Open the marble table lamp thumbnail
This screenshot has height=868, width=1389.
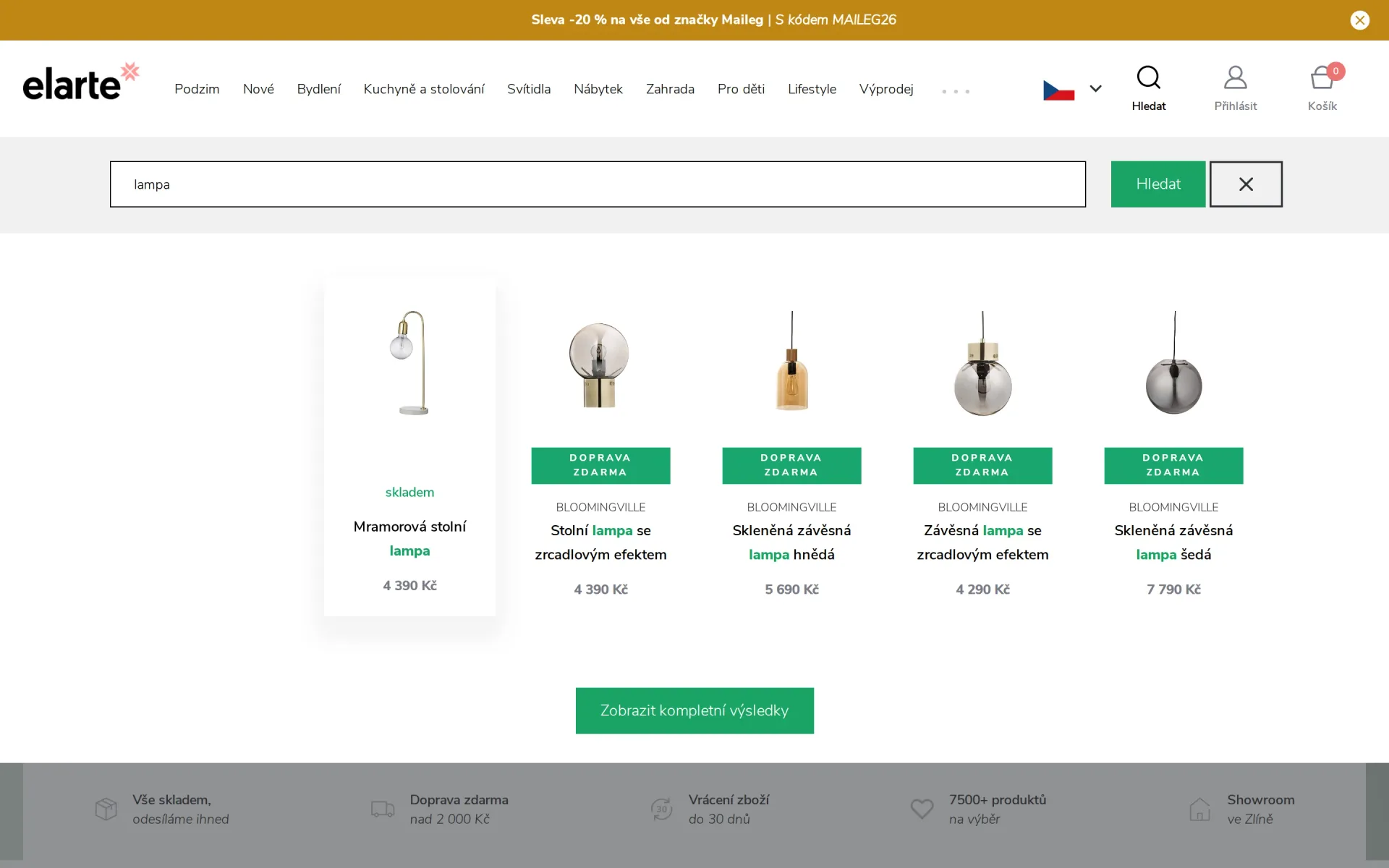(410, 362)
